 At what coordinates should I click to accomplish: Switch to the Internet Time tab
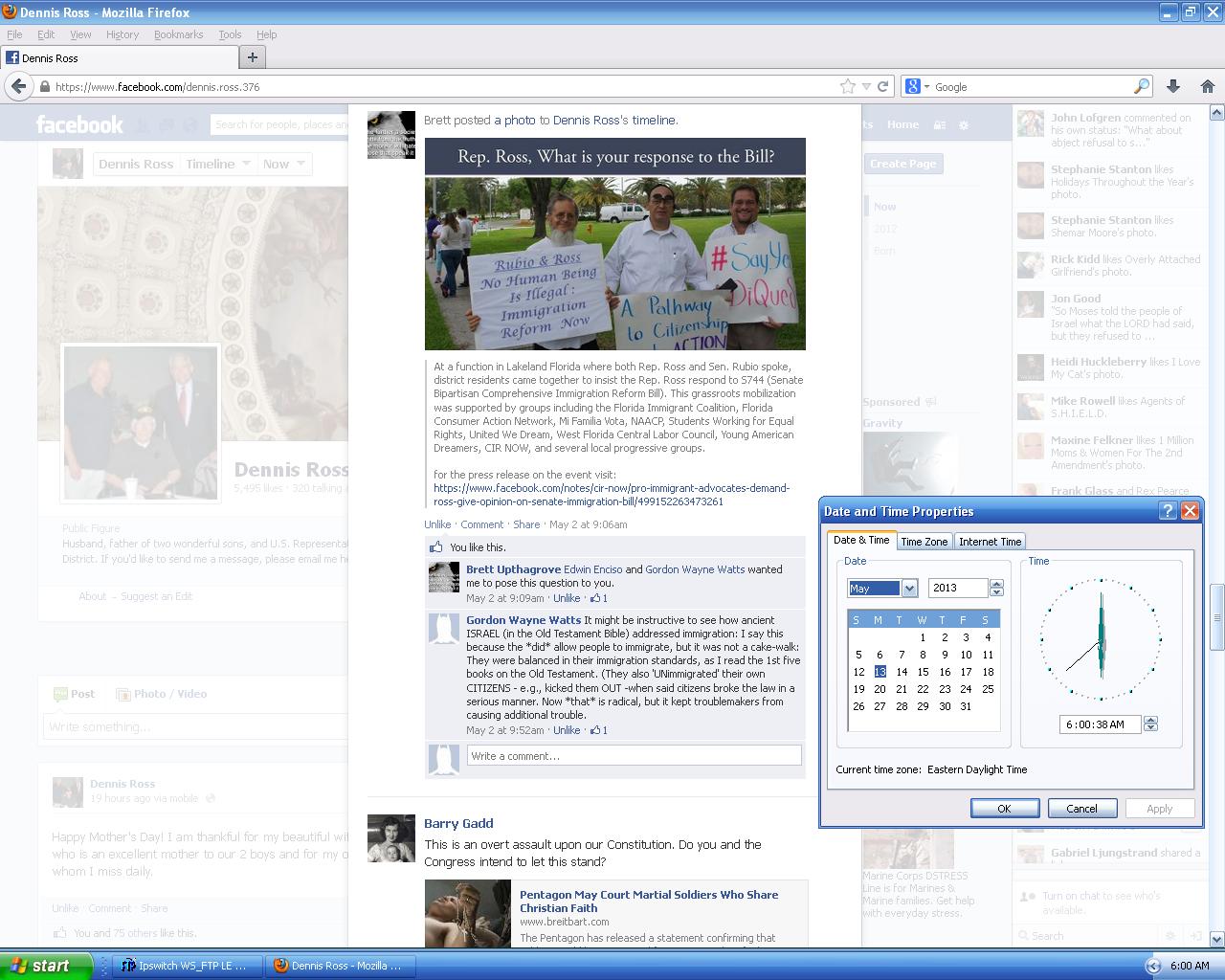pos(990,542)
